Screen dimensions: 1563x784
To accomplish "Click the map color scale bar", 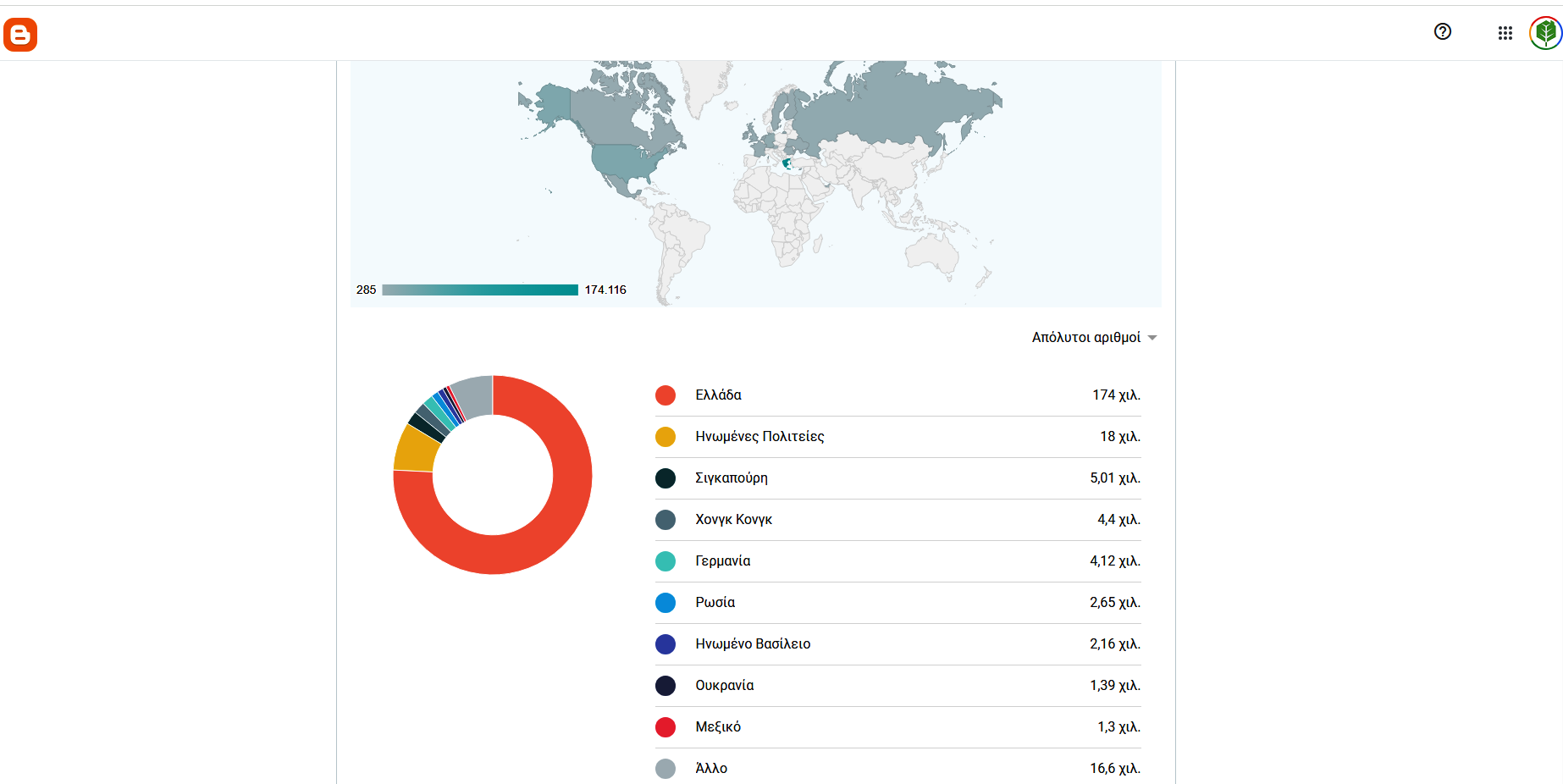I will click(x=479, y=290).
